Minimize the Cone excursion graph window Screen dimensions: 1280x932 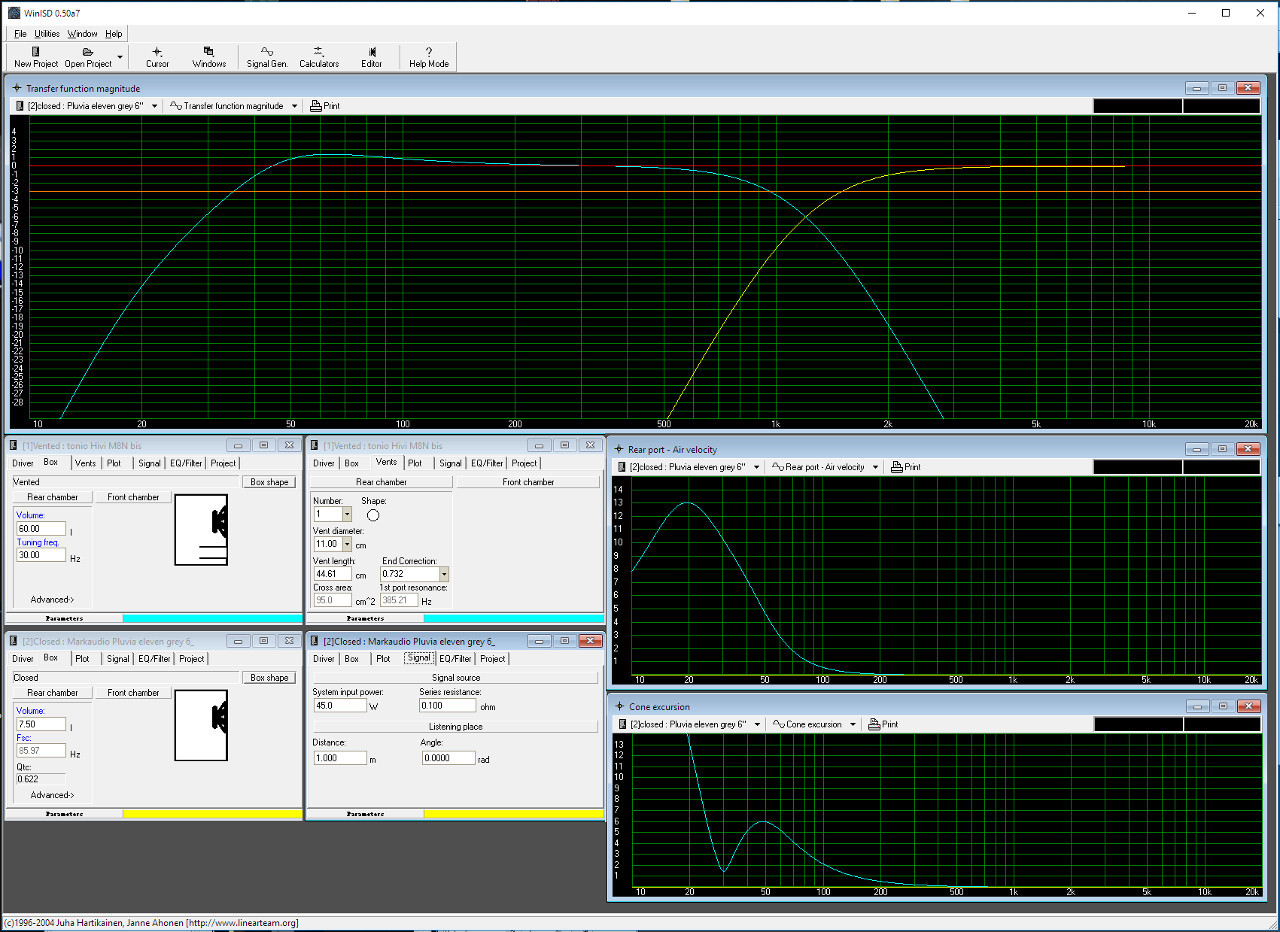pos(1197,706)
